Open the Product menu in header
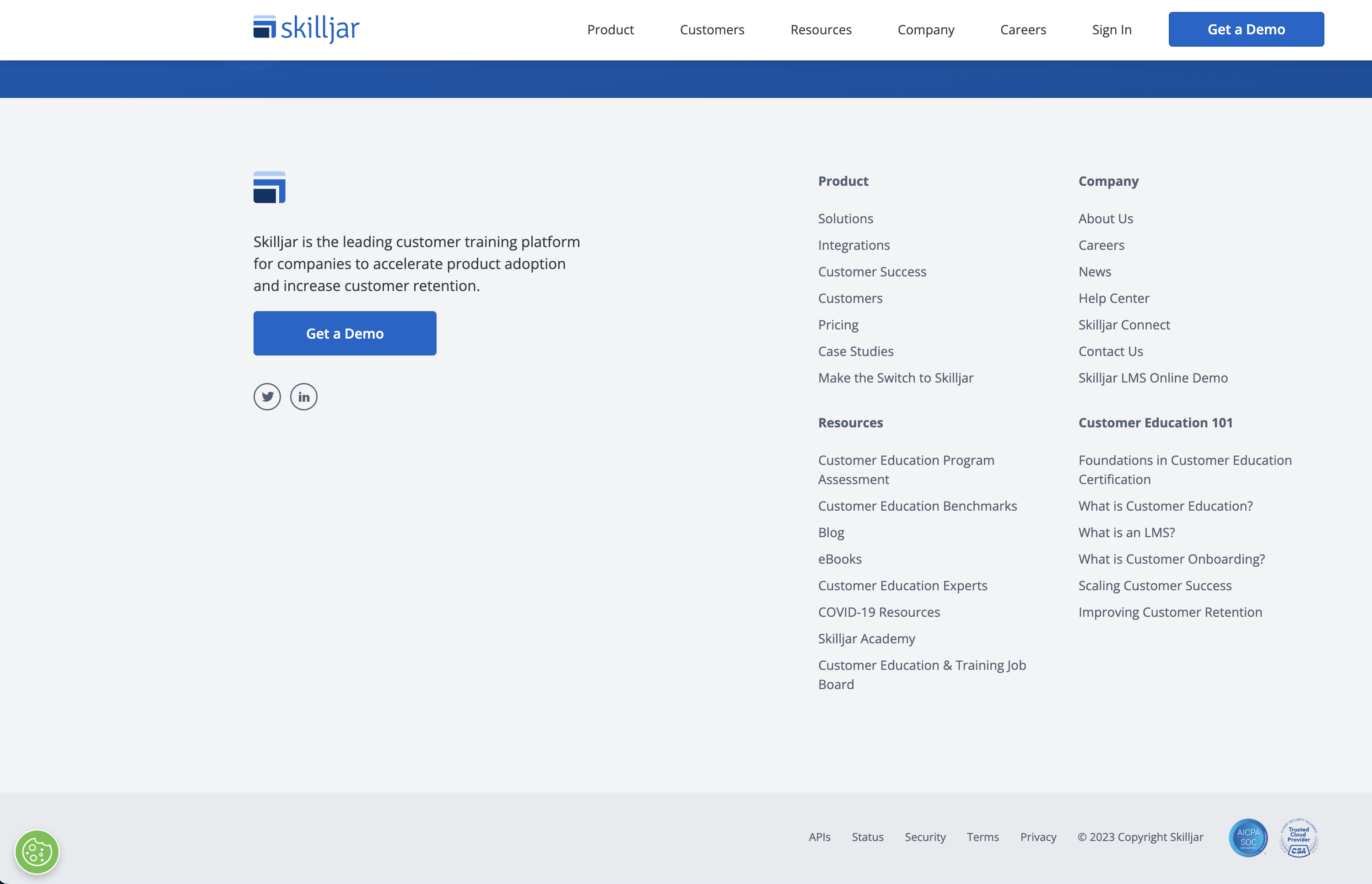 (x=610, y=29)
